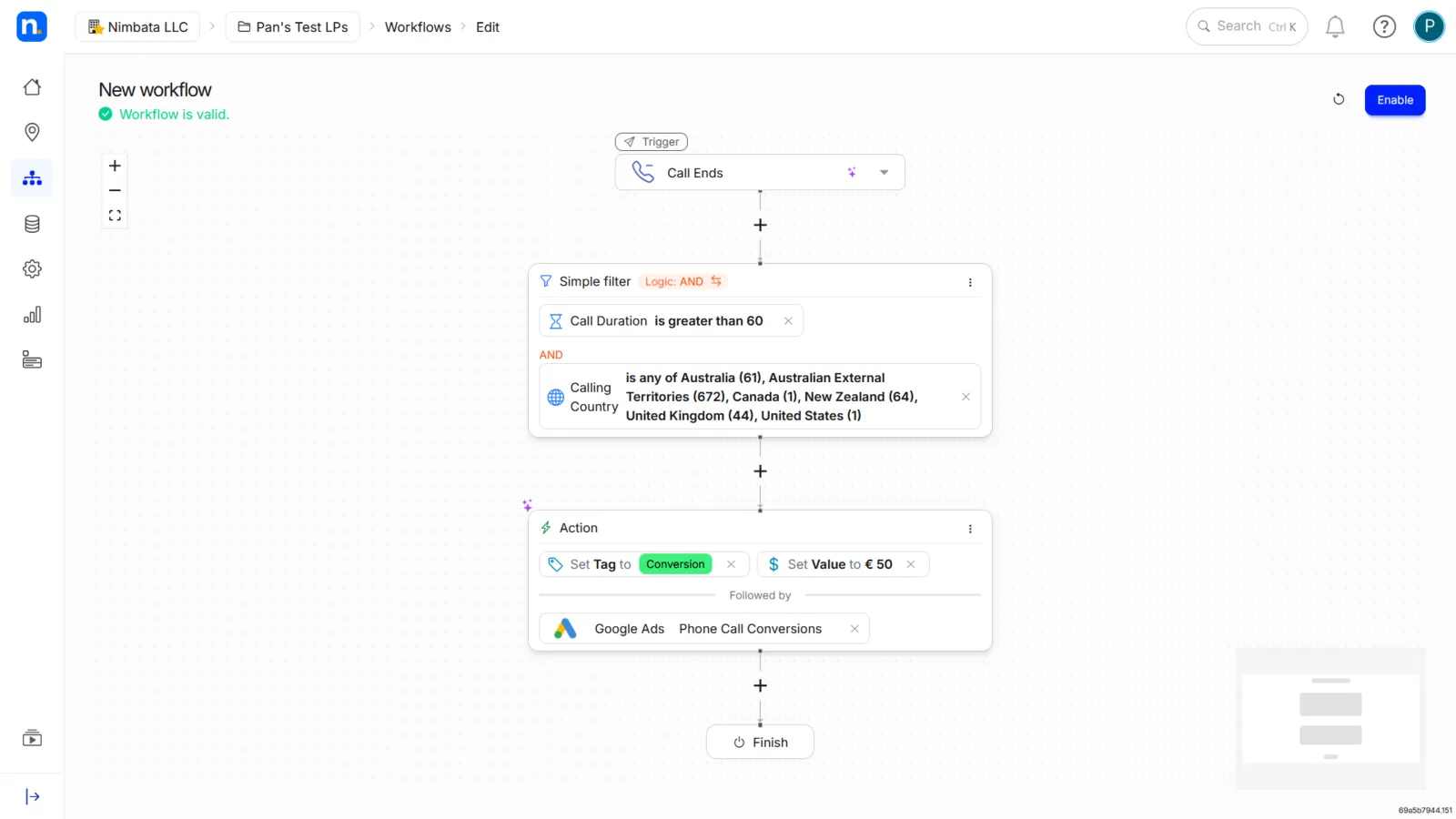Viewport: 1456px width, 819px height.
Task: Open the video tutorials sidebar icon
Action: pos(32,738)
